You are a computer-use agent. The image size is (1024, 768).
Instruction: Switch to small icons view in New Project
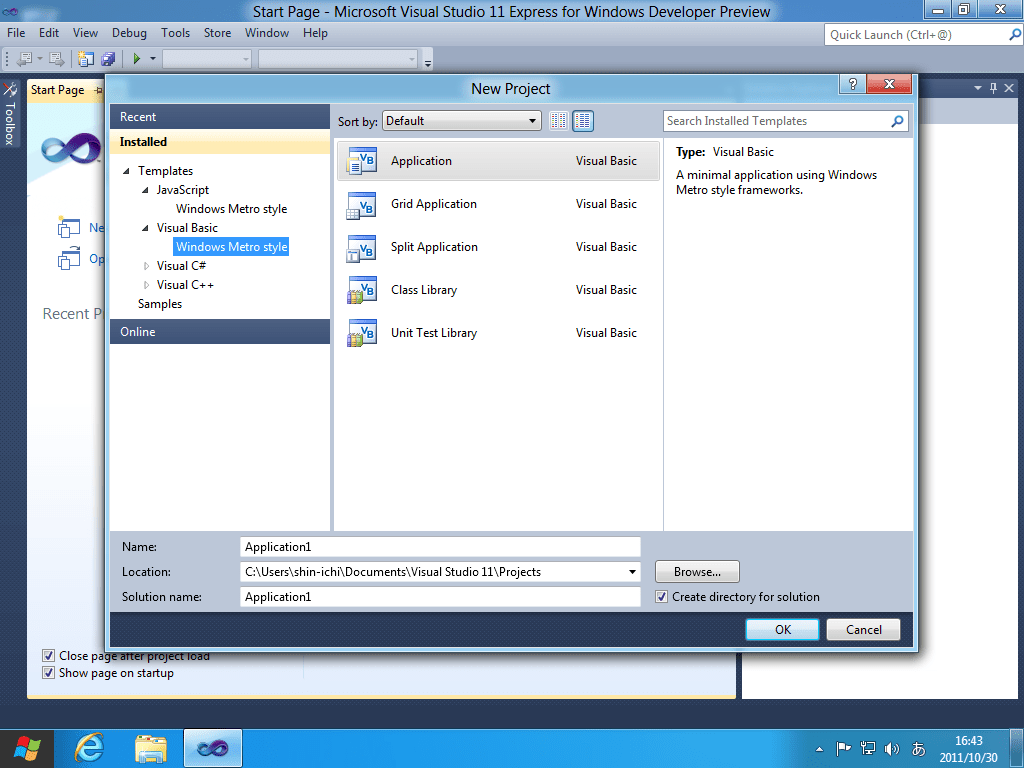coord(558,121)
